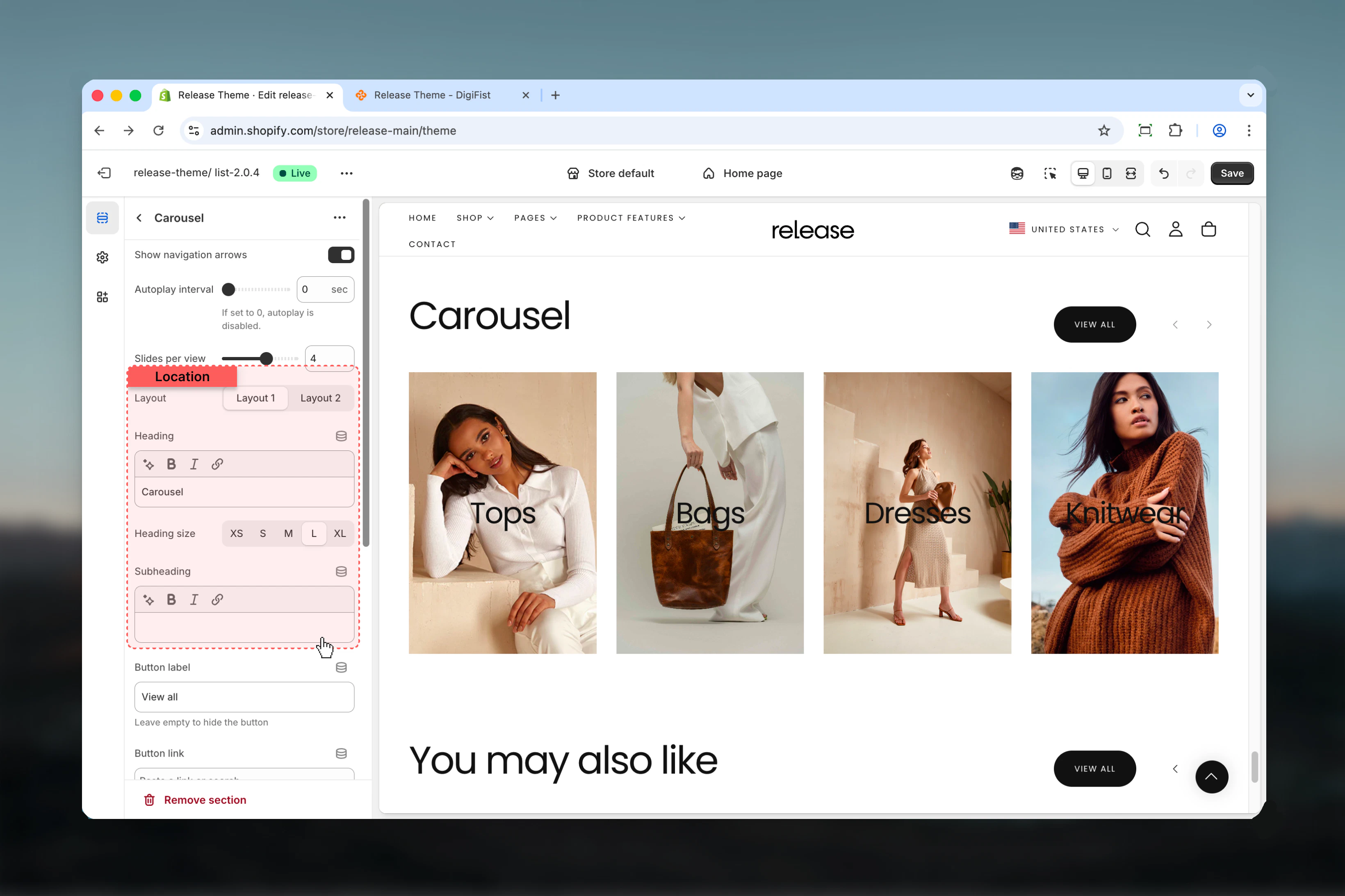The image size is (1345, 896).
Task: Click the release store logo
Action: [812, 230]
